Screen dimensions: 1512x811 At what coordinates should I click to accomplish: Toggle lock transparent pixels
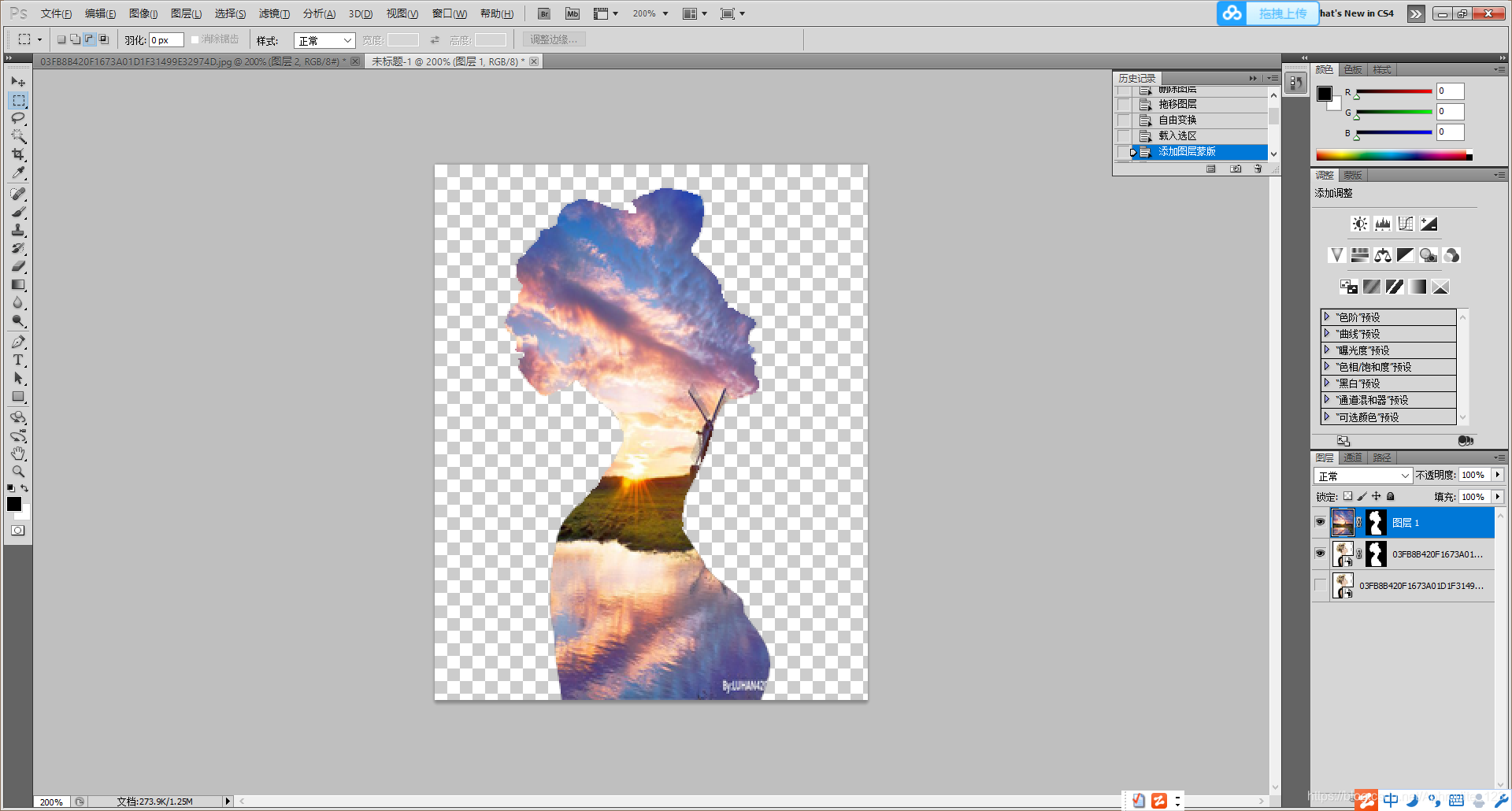point(1347,496)
